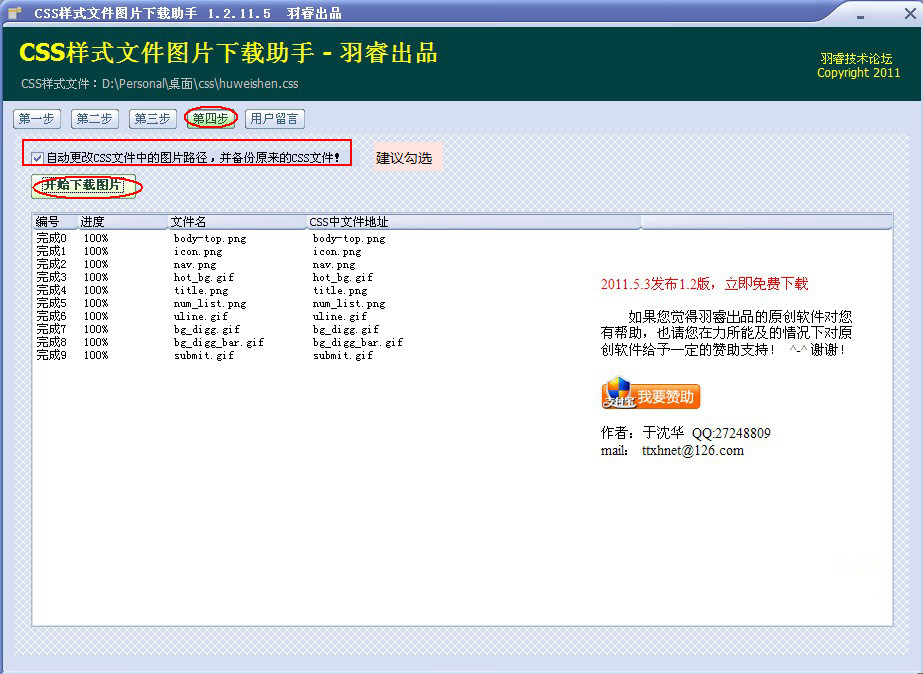Switch to the 第三步 tab
The image size is (923, 674).
151,118
